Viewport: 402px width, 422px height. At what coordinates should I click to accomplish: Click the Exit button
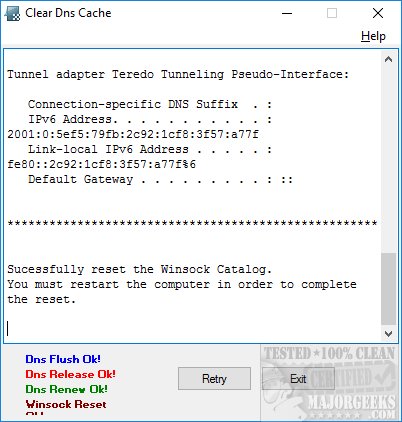pos(298,379)
